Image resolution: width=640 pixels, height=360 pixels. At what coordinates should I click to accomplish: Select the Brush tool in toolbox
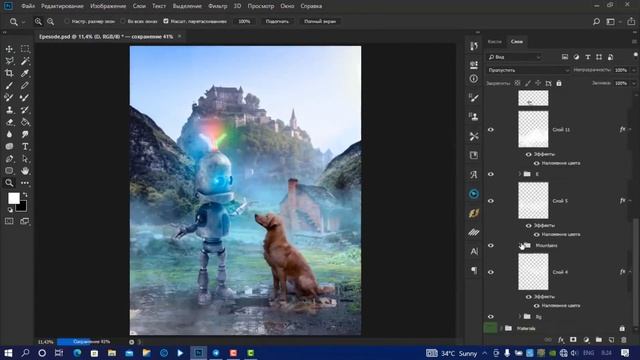9,86
